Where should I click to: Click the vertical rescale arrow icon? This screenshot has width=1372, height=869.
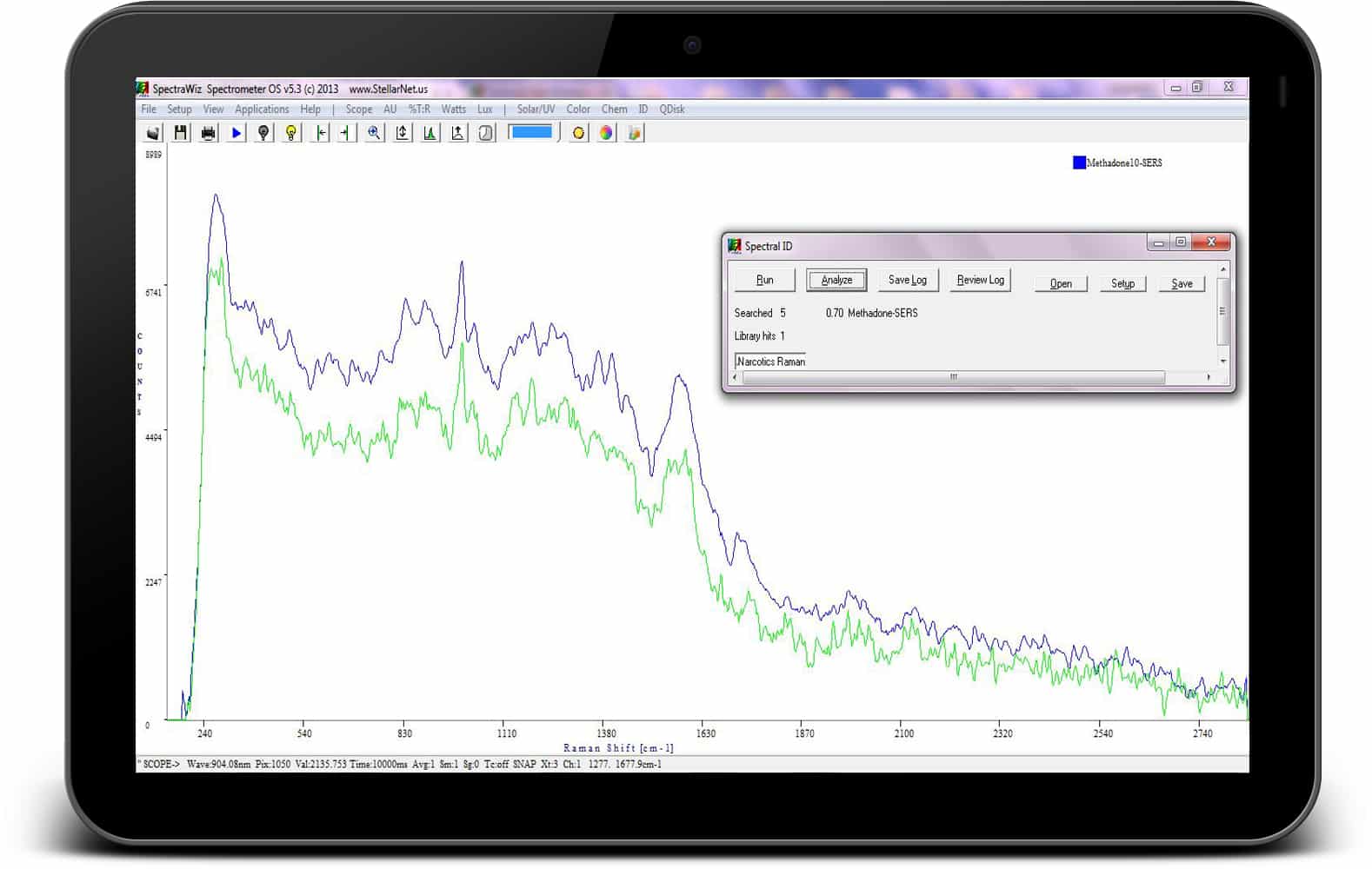(x=402, y=133)
